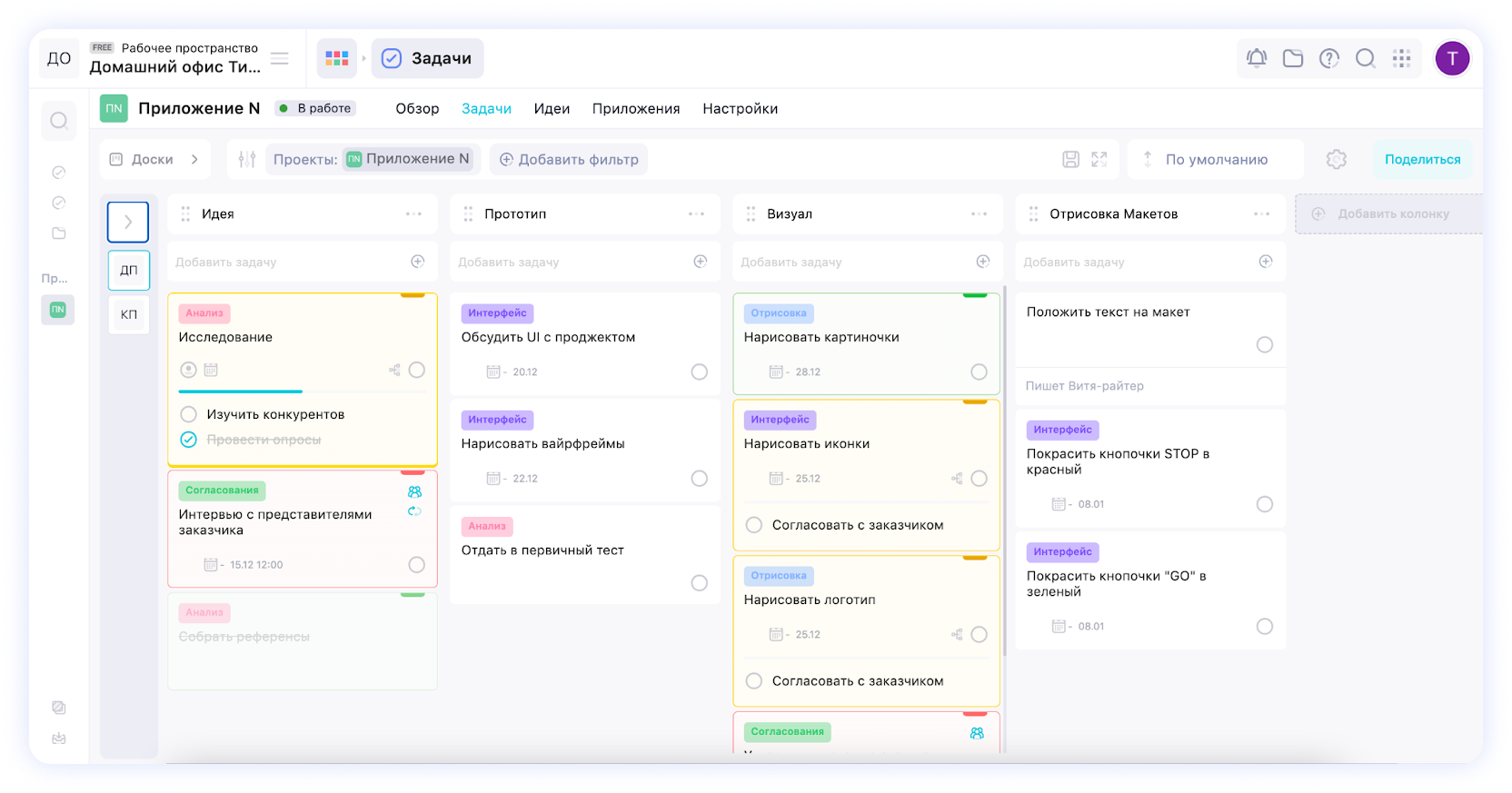Open the filter sliders icon
This screenshot has height=793, width=1512.
coord(246,160)
